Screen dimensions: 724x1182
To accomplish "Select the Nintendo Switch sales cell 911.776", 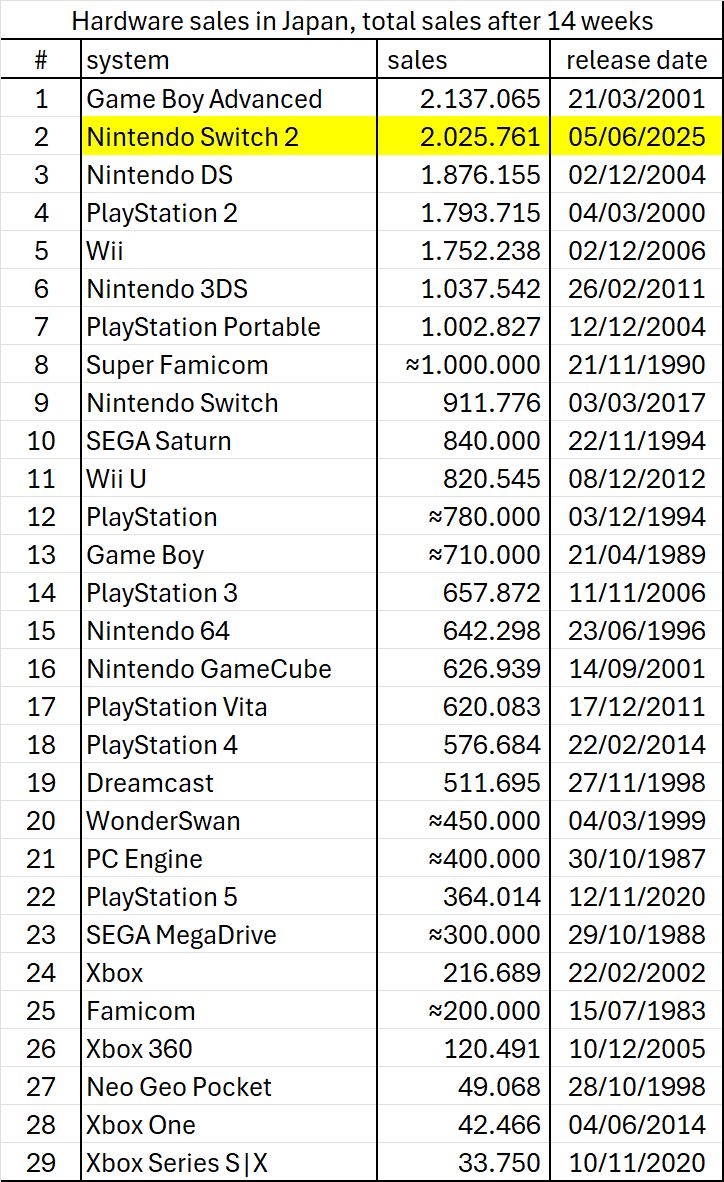I will [463, 403].
